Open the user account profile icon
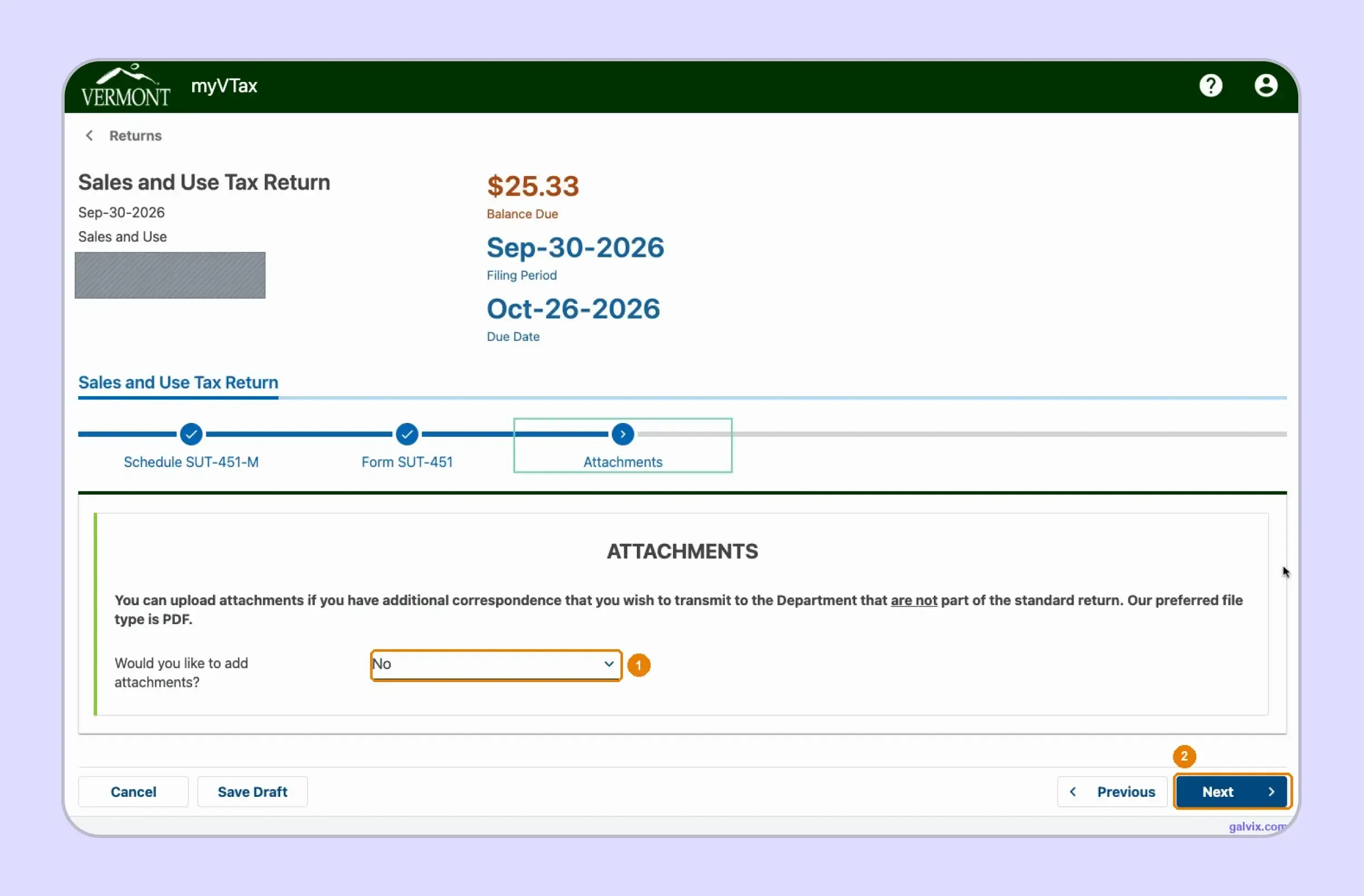1364x896 pixels. click(1265, 86)
